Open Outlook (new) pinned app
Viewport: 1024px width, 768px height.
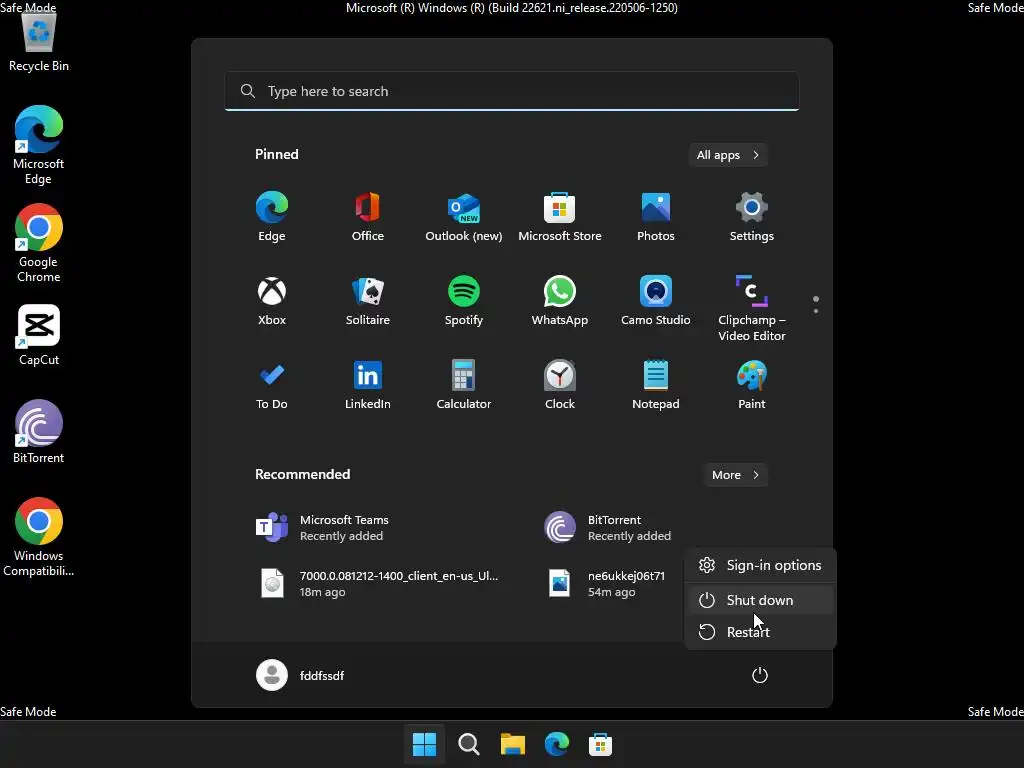pos(464,217)
